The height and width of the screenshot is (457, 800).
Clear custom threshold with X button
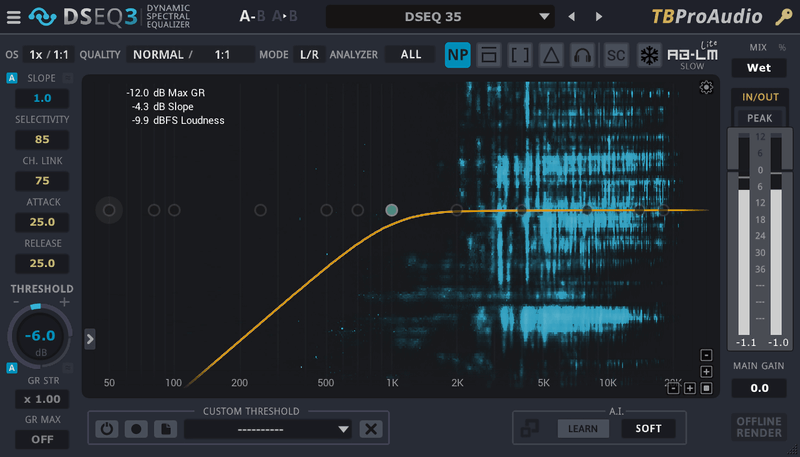point(371,429)
